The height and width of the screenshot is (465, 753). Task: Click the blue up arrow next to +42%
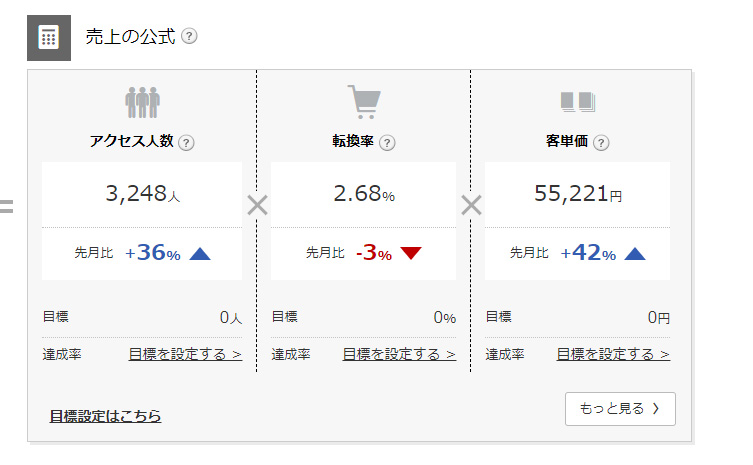coord(635,253)
